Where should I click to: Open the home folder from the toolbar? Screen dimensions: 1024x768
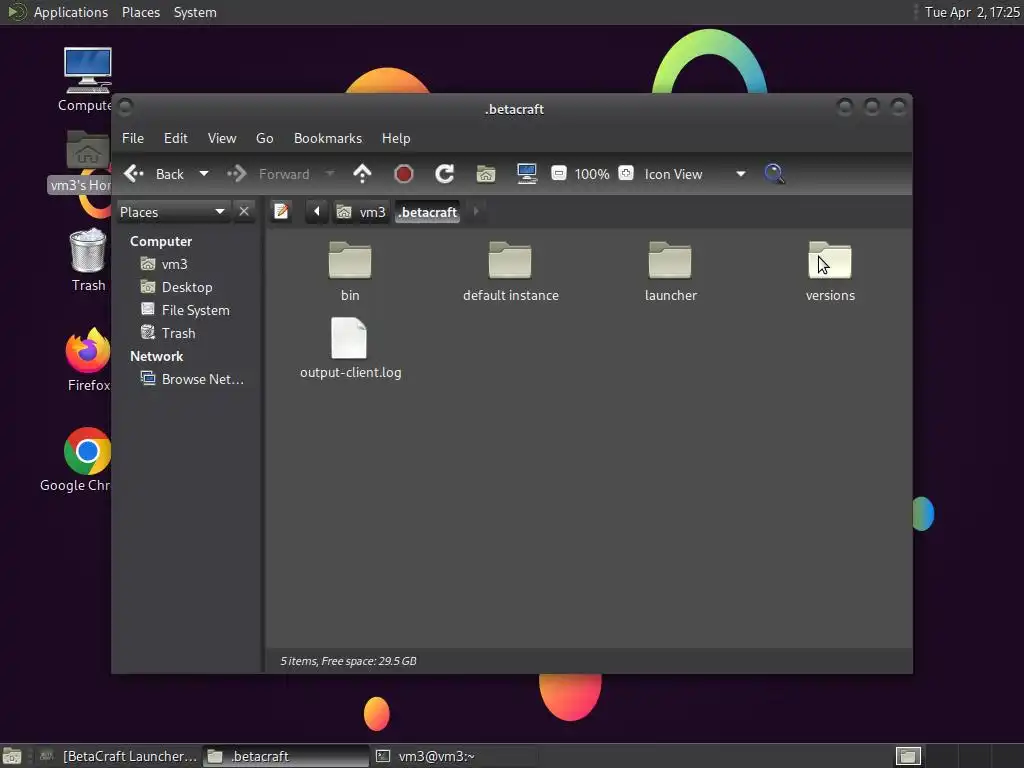tap(485, 174)
